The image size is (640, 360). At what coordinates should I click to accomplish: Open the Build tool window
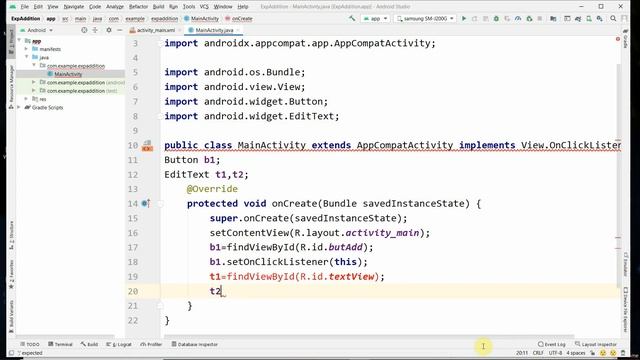(x=89, y=344)
